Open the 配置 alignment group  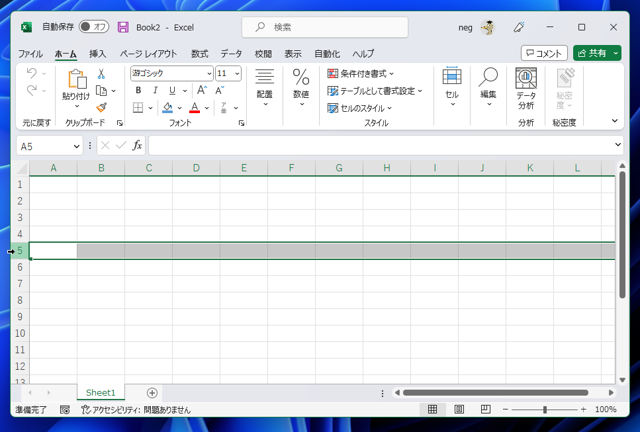point(264,88)
